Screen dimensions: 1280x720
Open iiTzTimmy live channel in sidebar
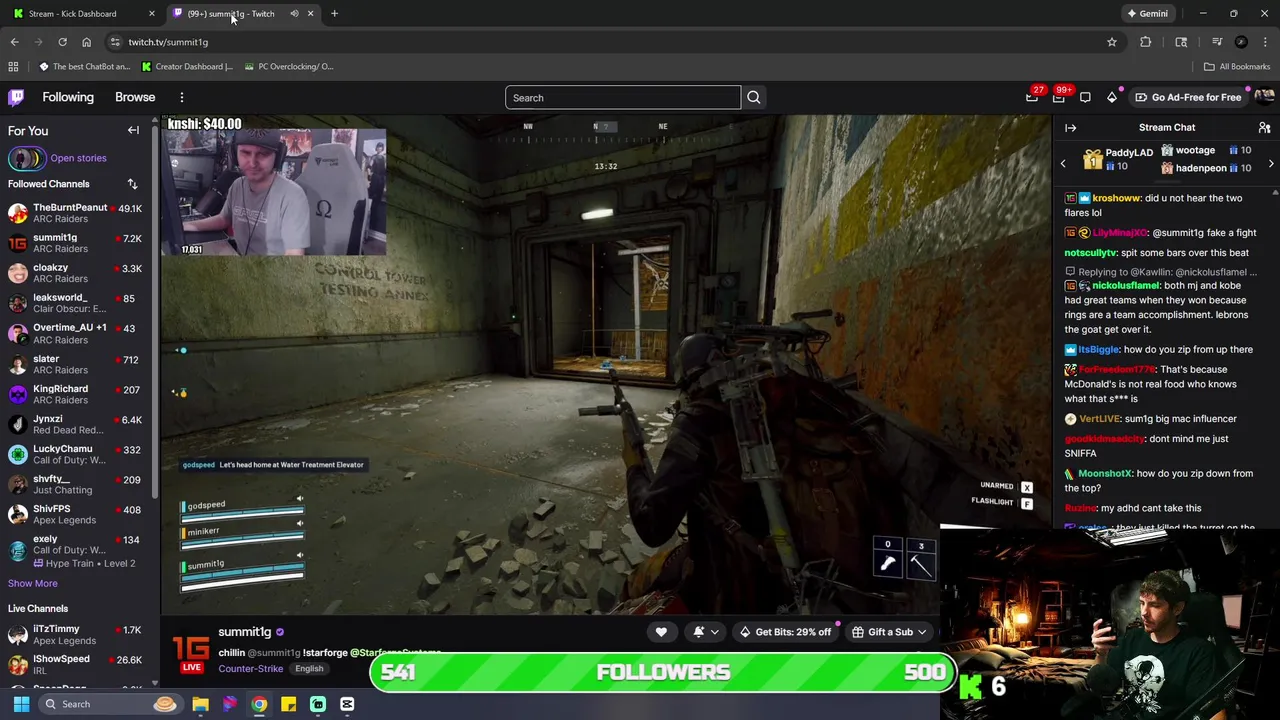point(78,635)
